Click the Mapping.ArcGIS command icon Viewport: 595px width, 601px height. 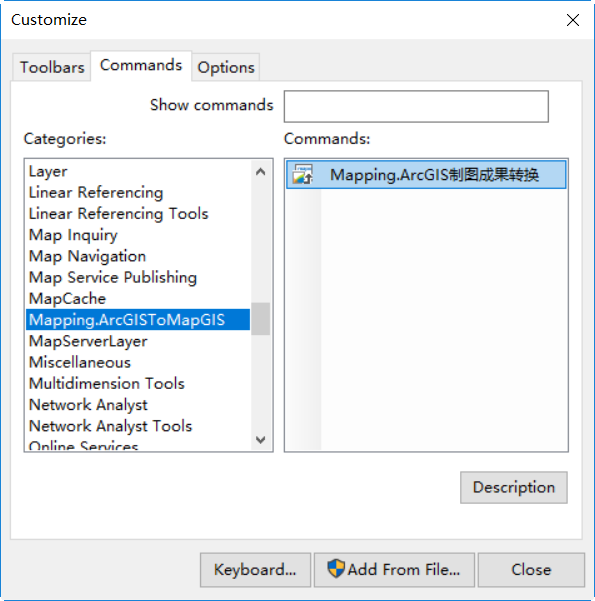302,174
